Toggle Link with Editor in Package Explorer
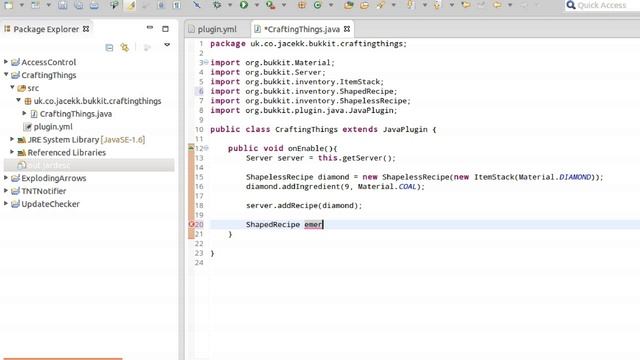This screenshot has height=360, width=640. [x=125, y=48]
